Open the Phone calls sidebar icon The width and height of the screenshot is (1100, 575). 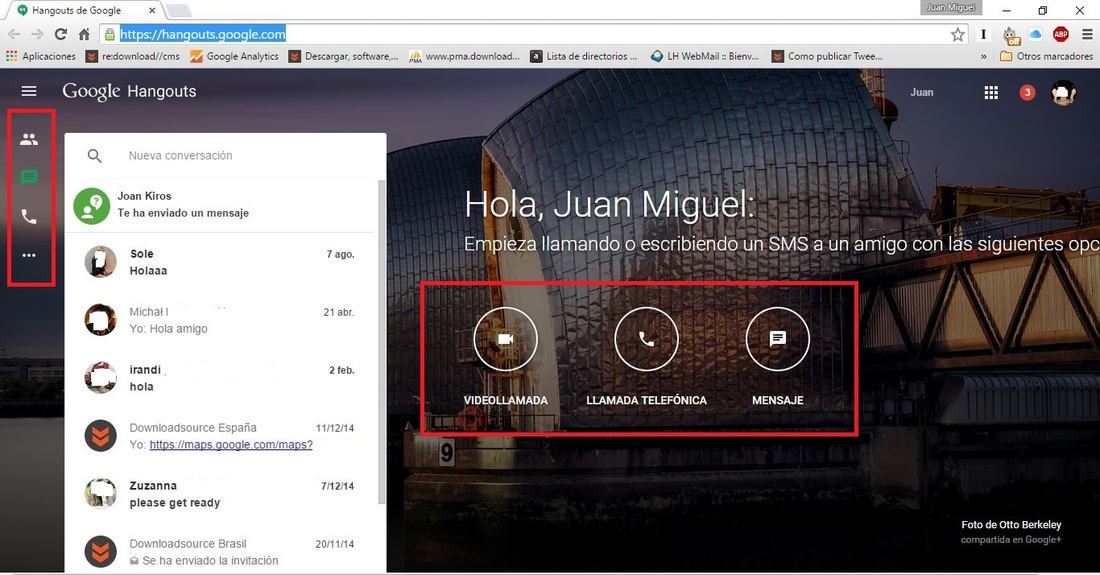[x=29, y=217]
